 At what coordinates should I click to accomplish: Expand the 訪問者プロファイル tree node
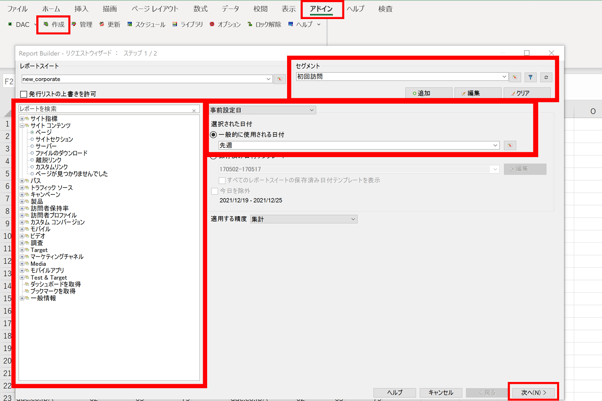(x=22, y=215)
